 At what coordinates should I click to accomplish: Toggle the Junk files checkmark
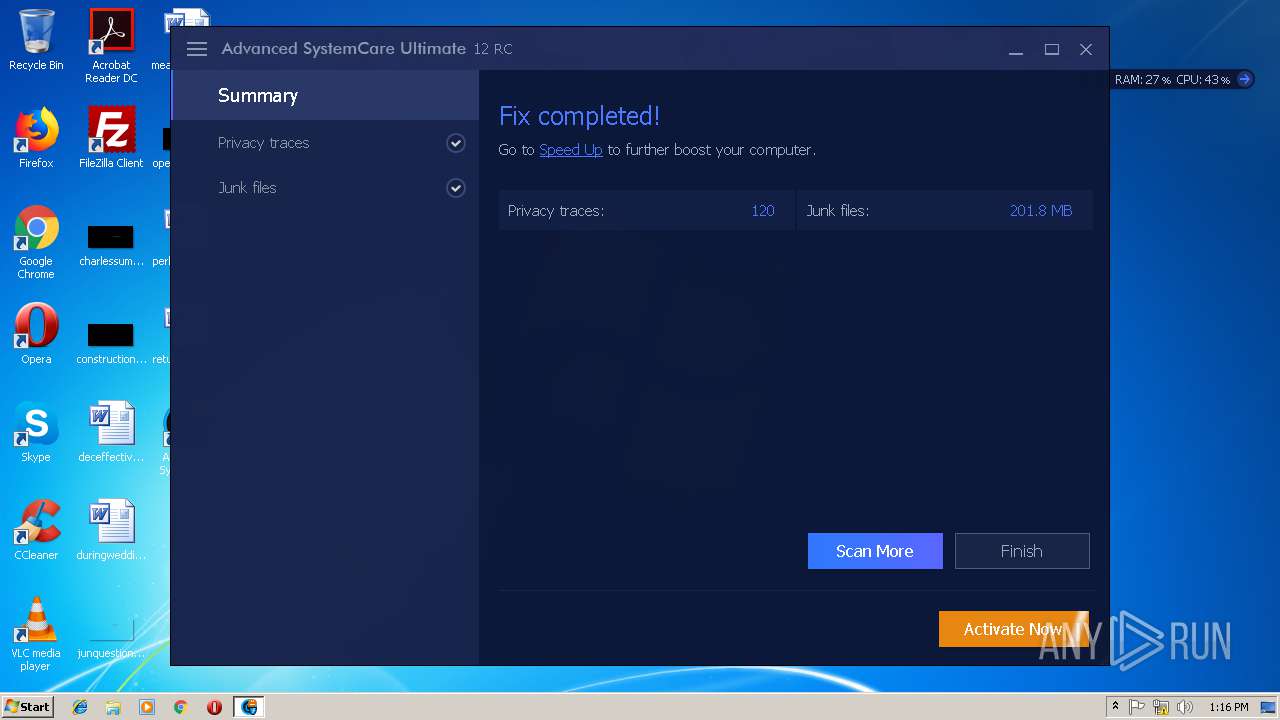pos(456,188)
